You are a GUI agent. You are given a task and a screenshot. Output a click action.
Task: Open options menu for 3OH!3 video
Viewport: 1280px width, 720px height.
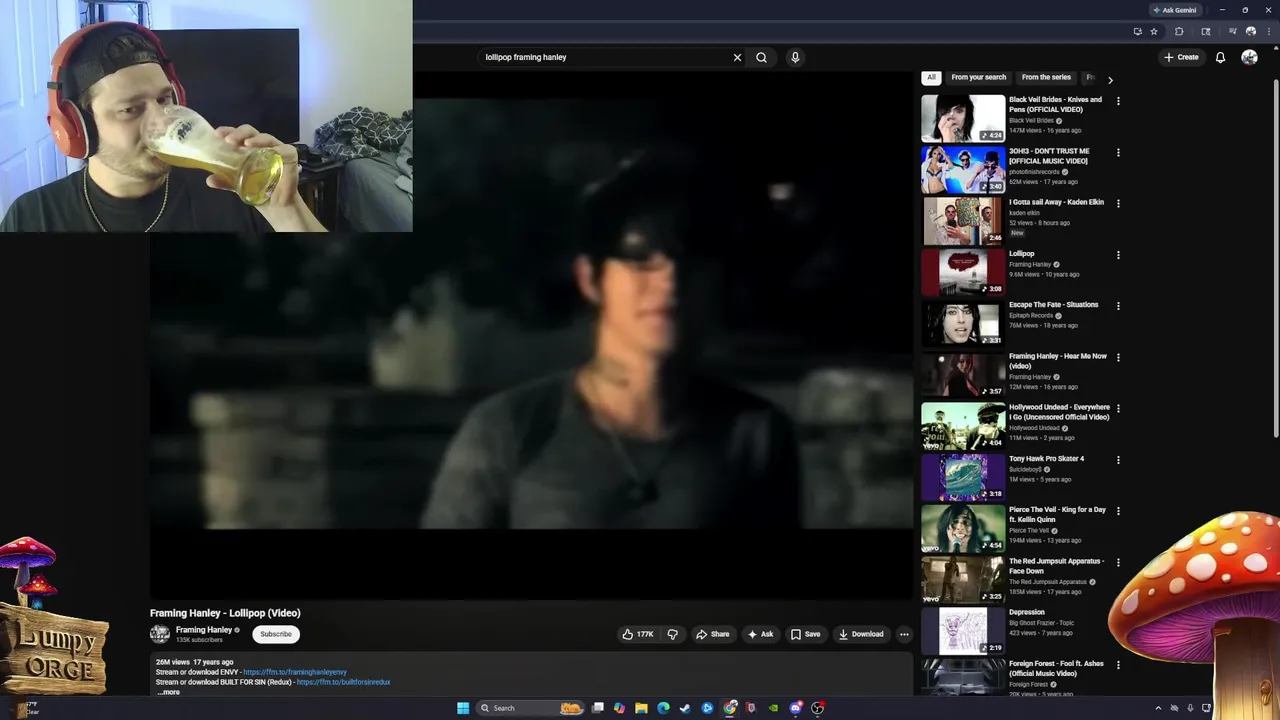[1118, 152]
